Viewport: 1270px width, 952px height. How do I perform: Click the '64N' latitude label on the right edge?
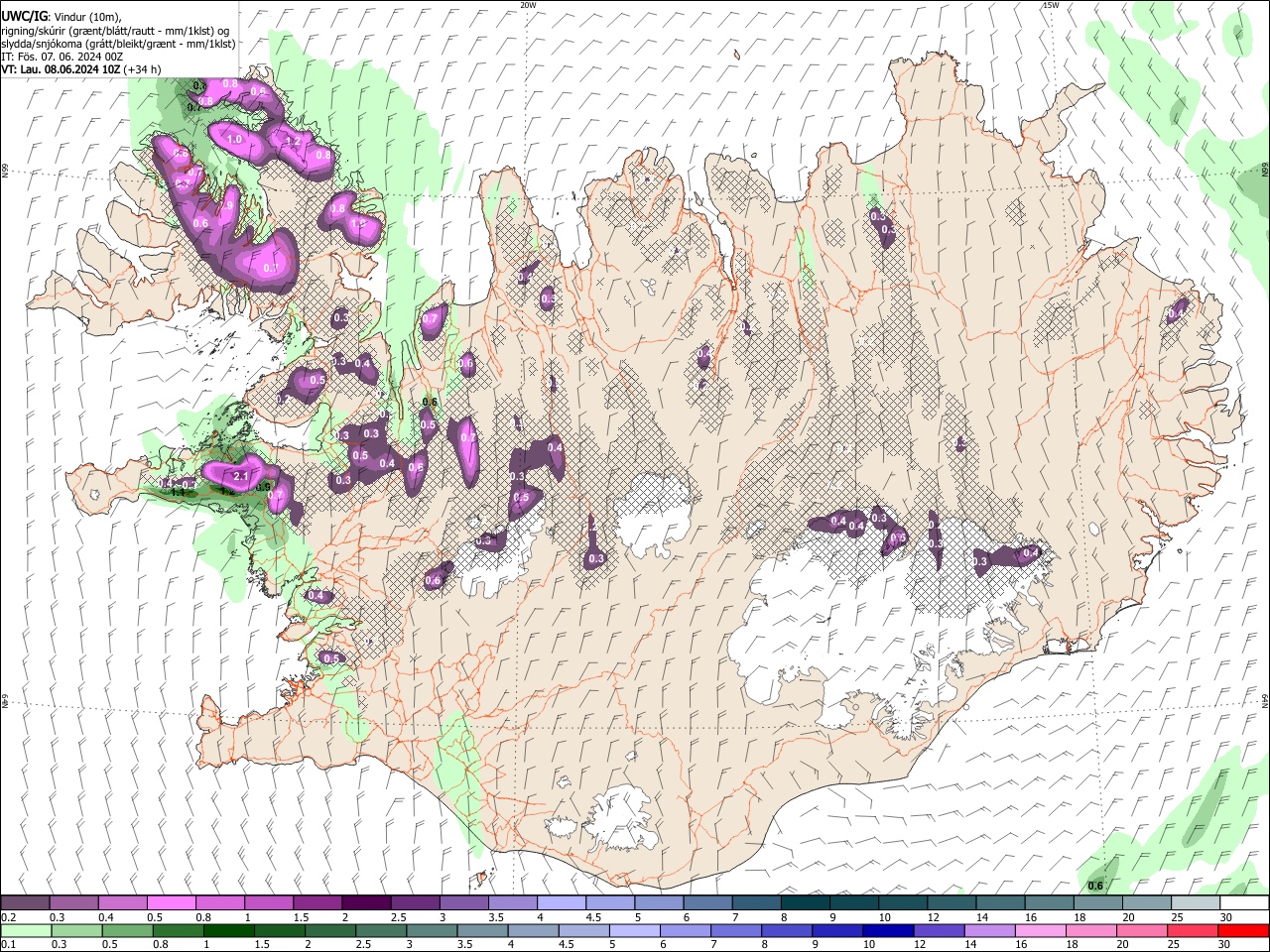click(x=1265, y=699)
